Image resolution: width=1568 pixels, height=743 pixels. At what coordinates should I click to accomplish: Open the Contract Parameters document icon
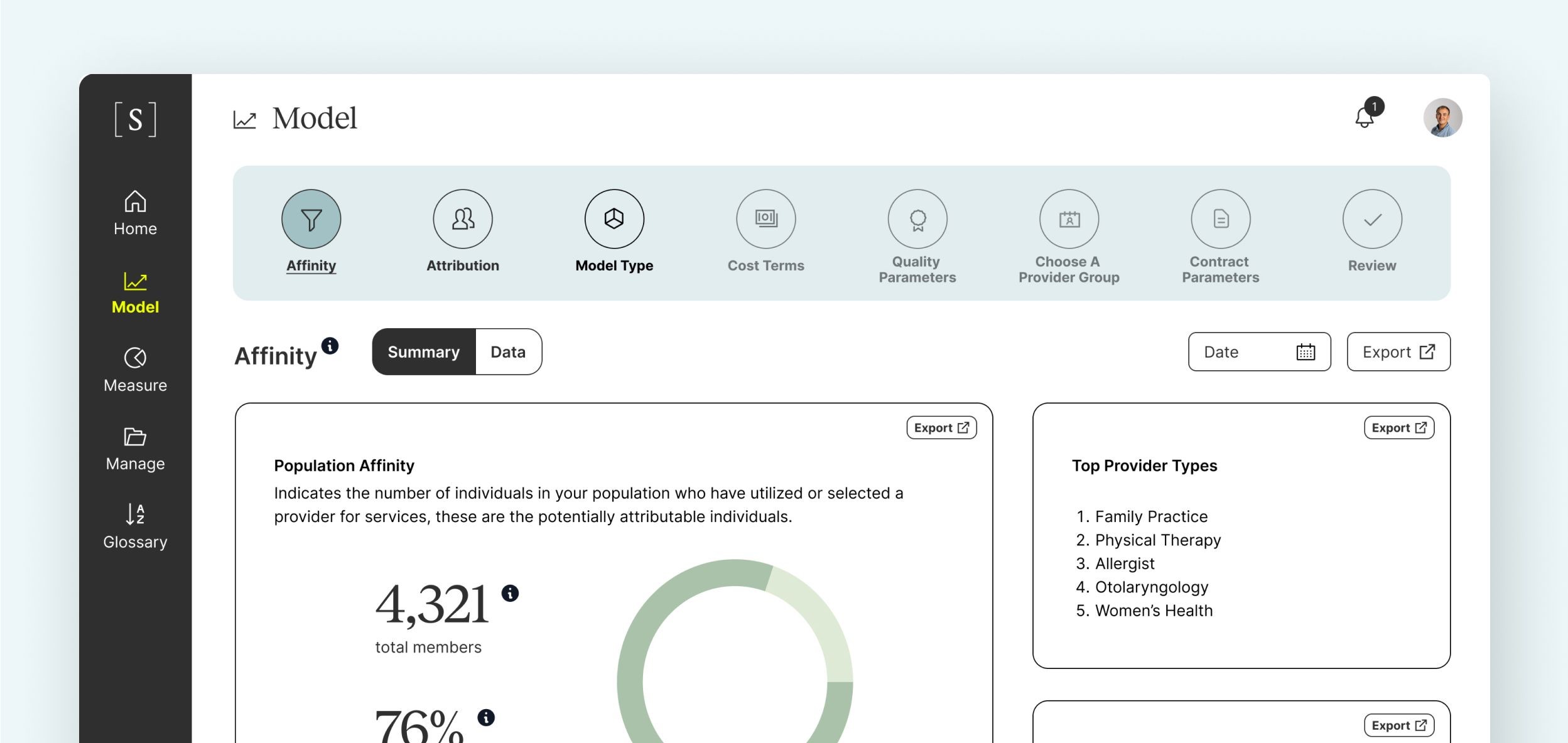click(1220, 219)
